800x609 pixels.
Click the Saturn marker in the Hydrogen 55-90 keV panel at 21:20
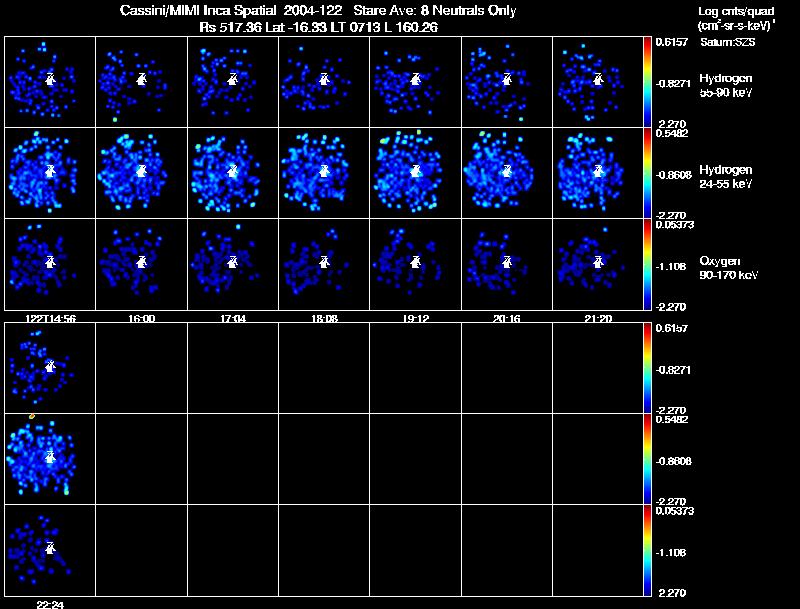click(598, 79)
